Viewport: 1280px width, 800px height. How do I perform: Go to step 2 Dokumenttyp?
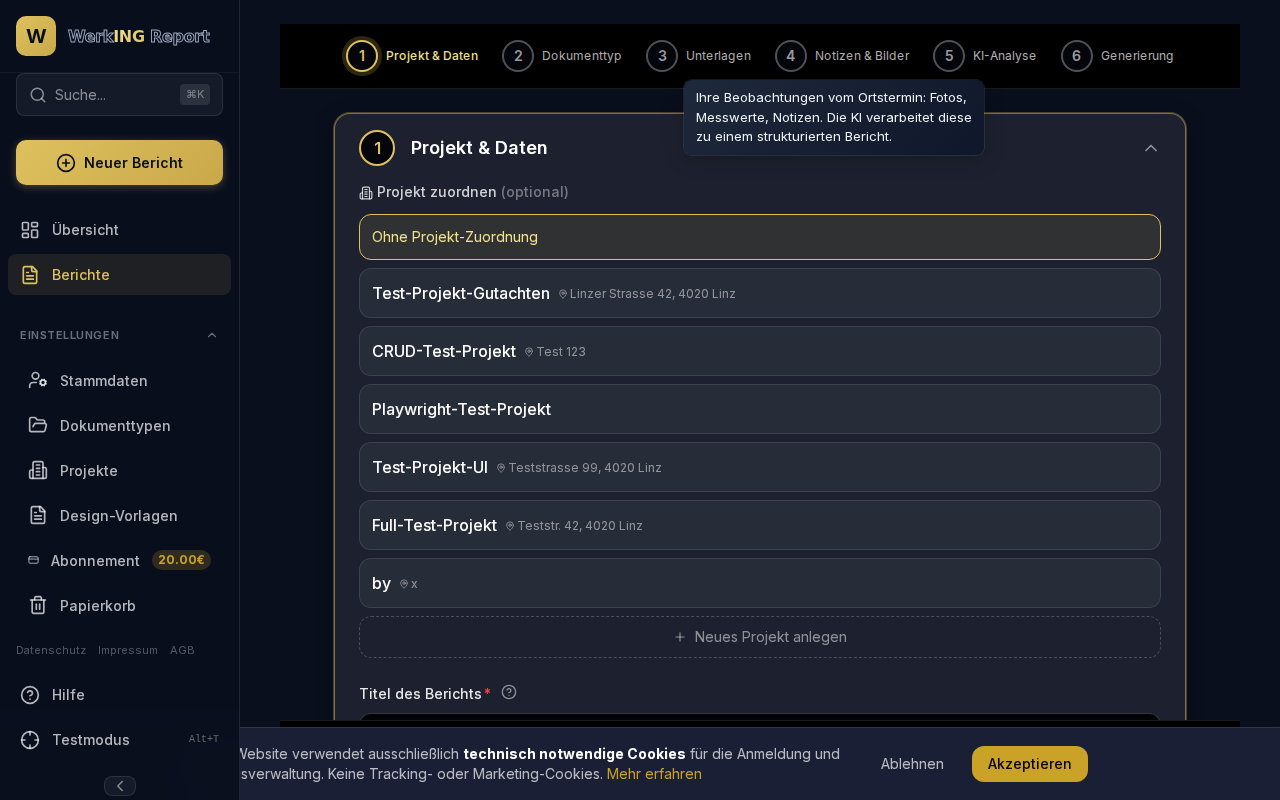click(562, 56)
